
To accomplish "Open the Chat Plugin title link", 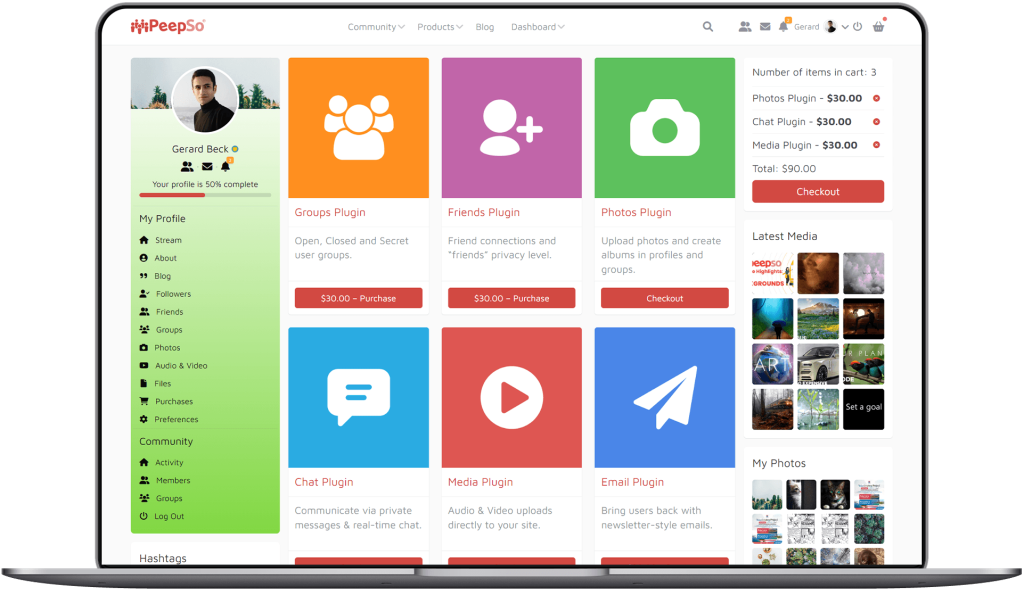I will (324, 482).
